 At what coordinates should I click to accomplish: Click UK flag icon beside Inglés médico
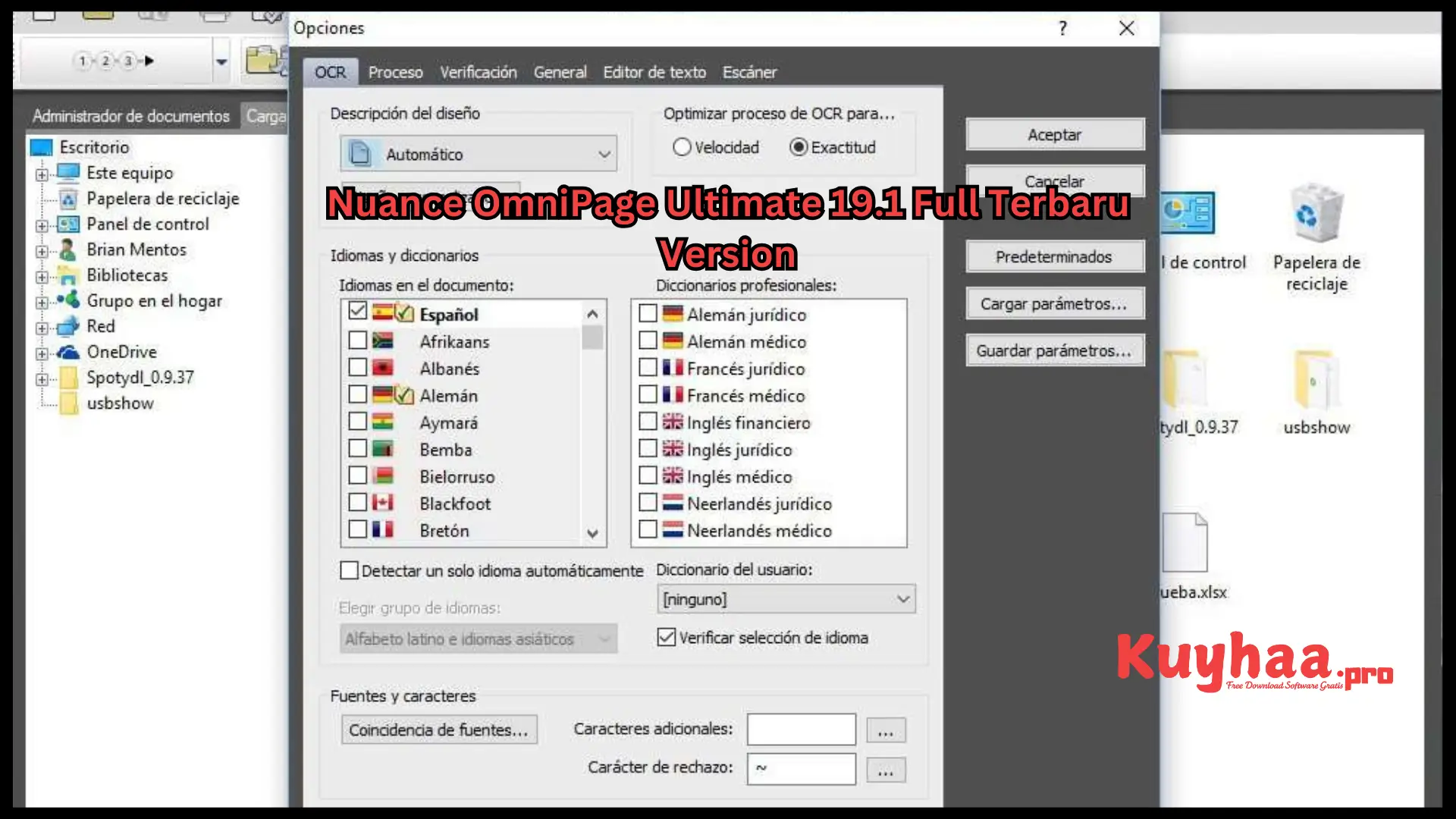click(673, 475)
